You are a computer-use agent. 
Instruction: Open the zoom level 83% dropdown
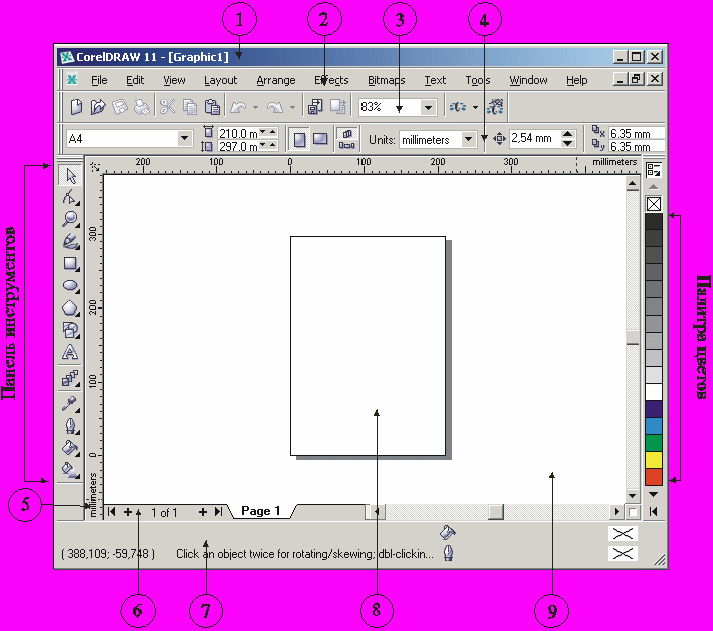coord(428,108)
